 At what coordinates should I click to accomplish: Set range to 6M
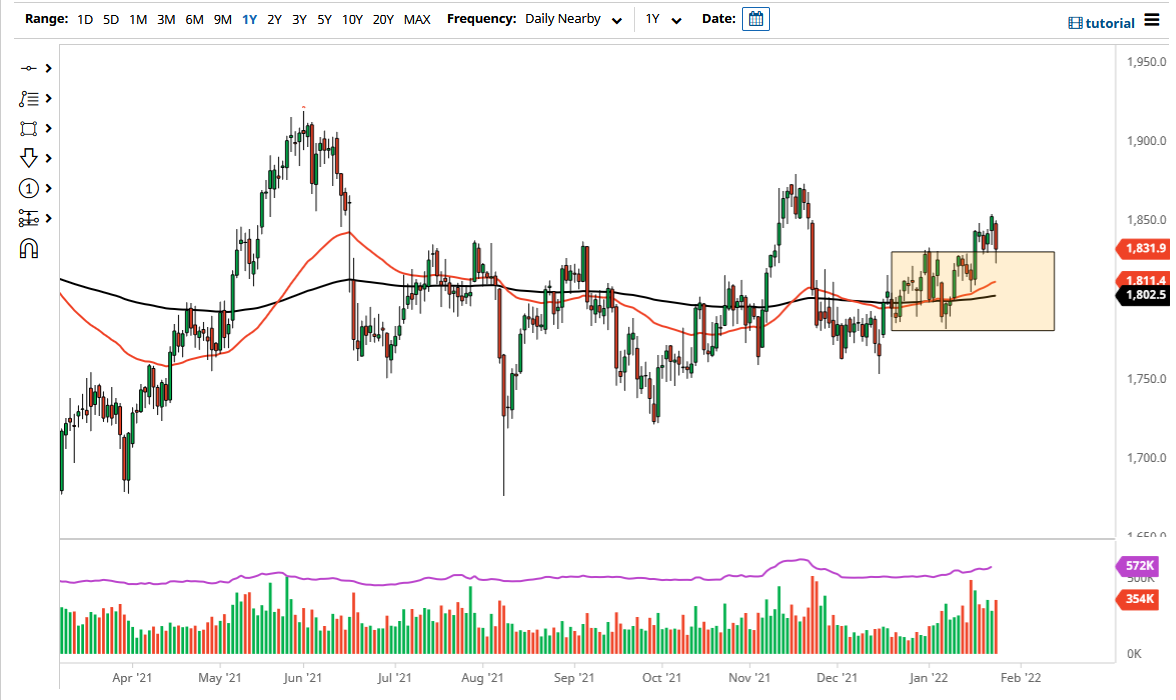(194, 20)
